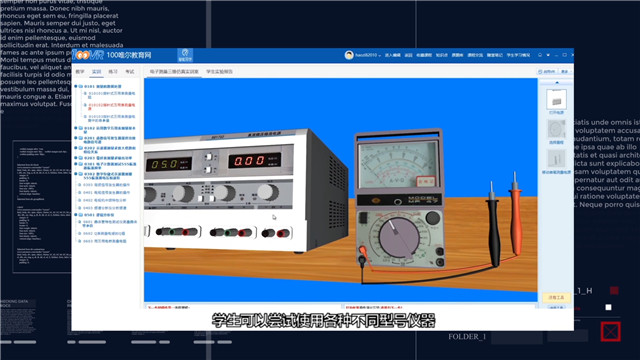Click the rightmost voltage knob on the power supply
The width and height of the screenshot is (640, 360).
(267, 191)
